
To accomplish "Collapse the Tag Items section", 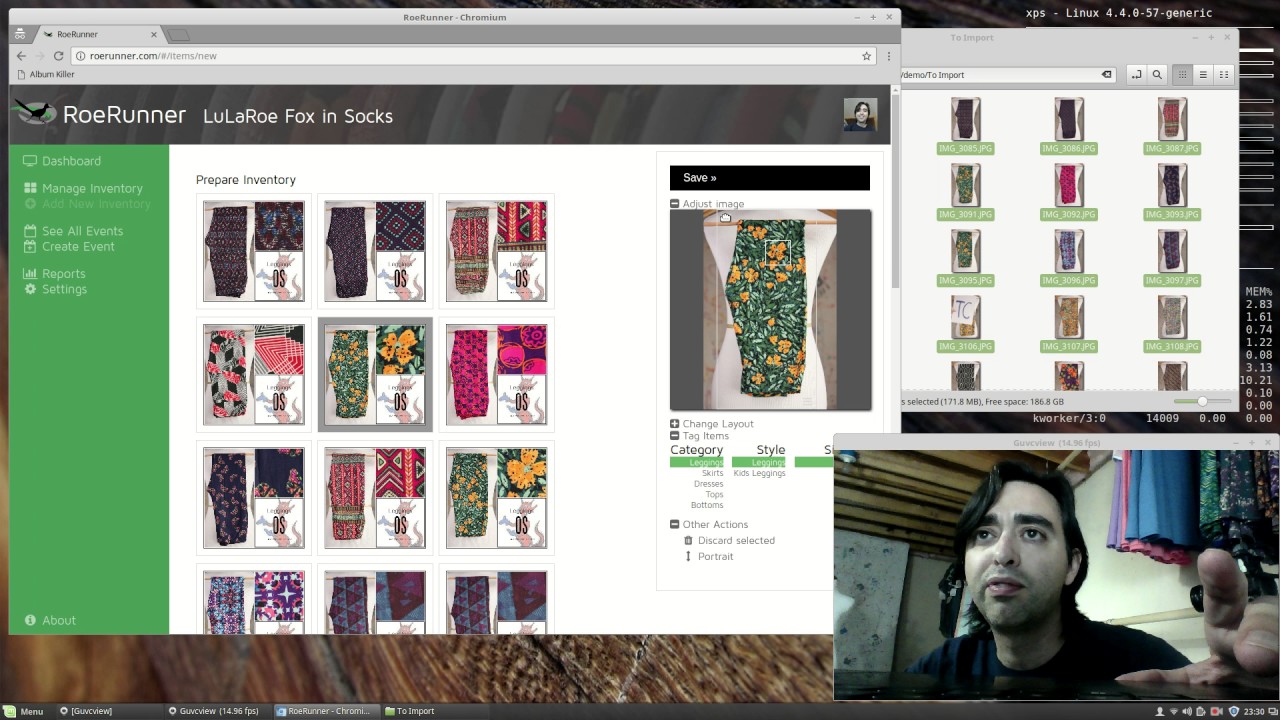I will (675, 436).
